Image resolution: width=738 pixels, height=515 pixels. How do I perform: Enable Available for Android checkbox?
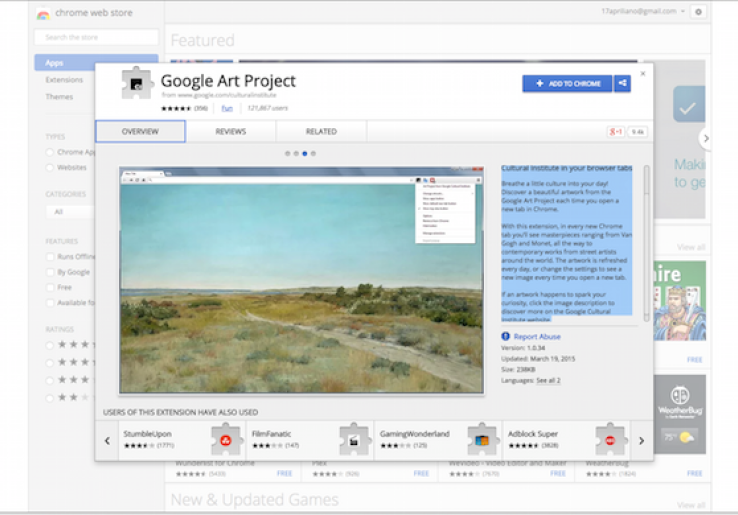[50, 303]
